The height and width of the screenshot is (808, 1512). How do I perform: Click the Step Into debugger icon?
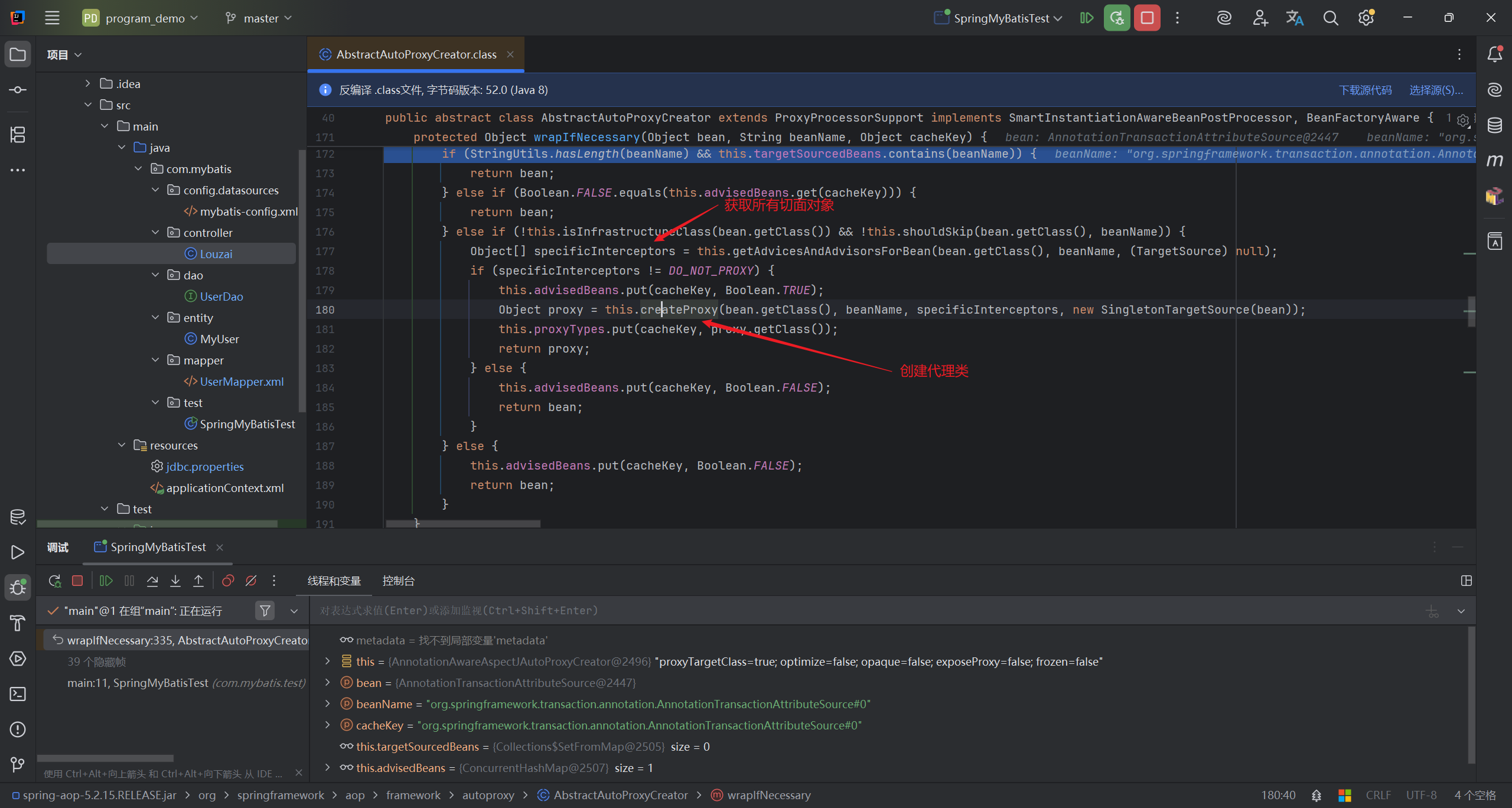pos(175,581)
